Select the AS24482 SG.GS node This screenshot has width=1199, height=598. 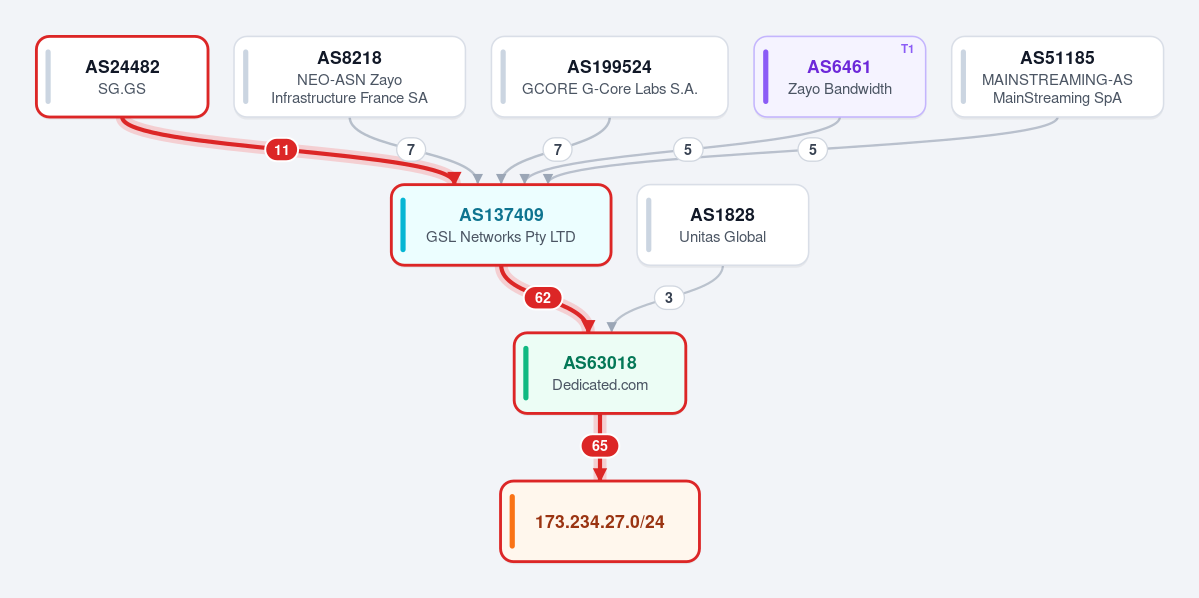pos(122,76)
